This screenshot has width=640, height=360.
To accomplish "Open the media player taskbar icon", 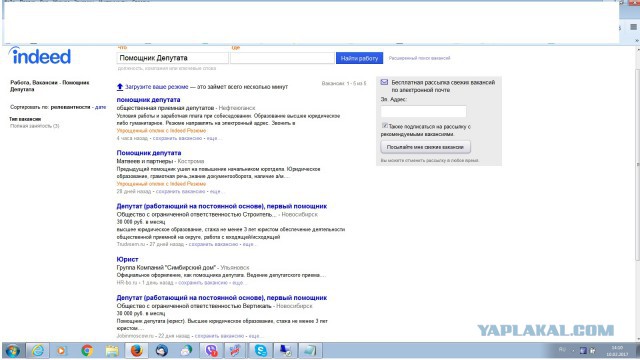I will tap(62, 351).
